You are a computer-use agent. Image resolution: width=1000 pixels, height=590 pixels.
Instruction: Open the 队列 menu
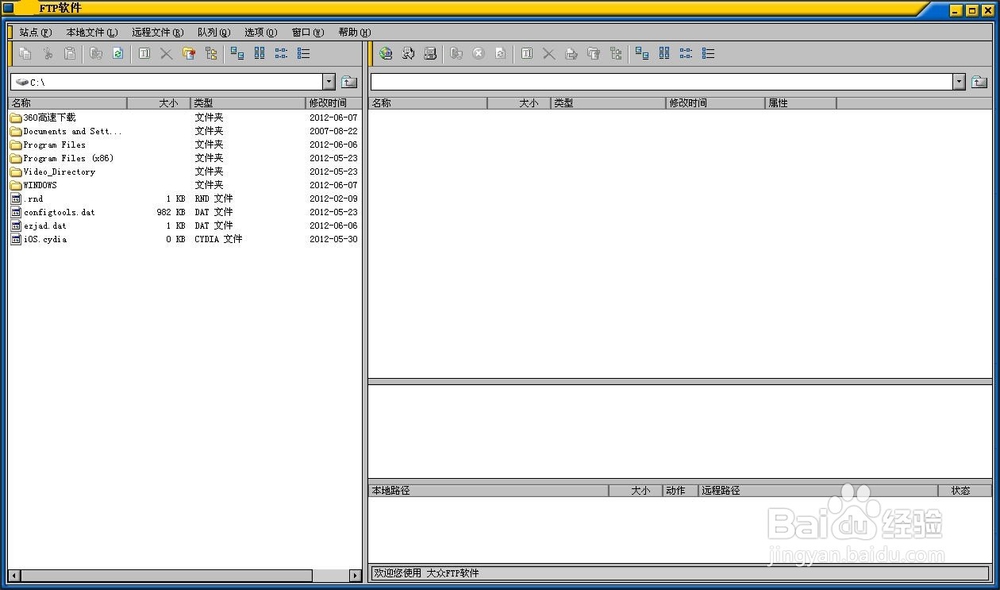click(214, 32)
